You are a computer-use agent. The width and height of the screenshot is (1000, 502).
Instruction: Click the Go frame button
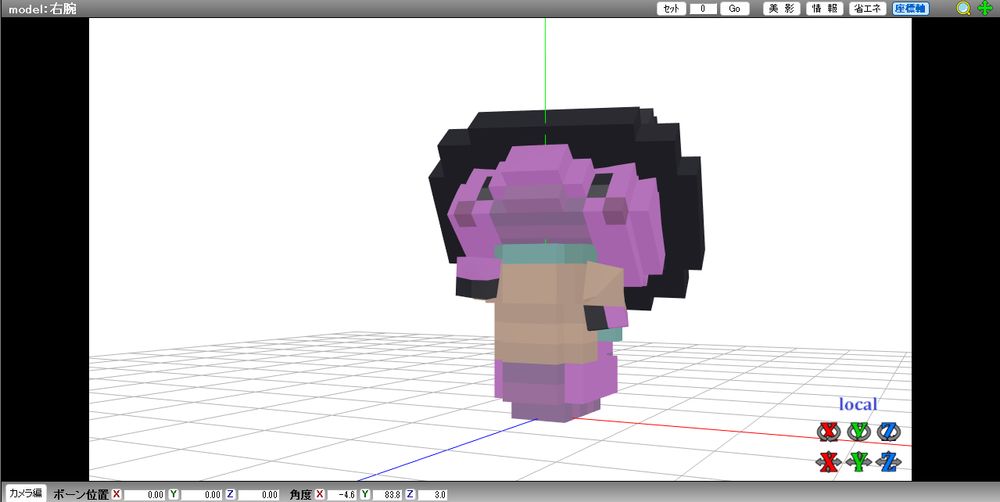(735, 9)
